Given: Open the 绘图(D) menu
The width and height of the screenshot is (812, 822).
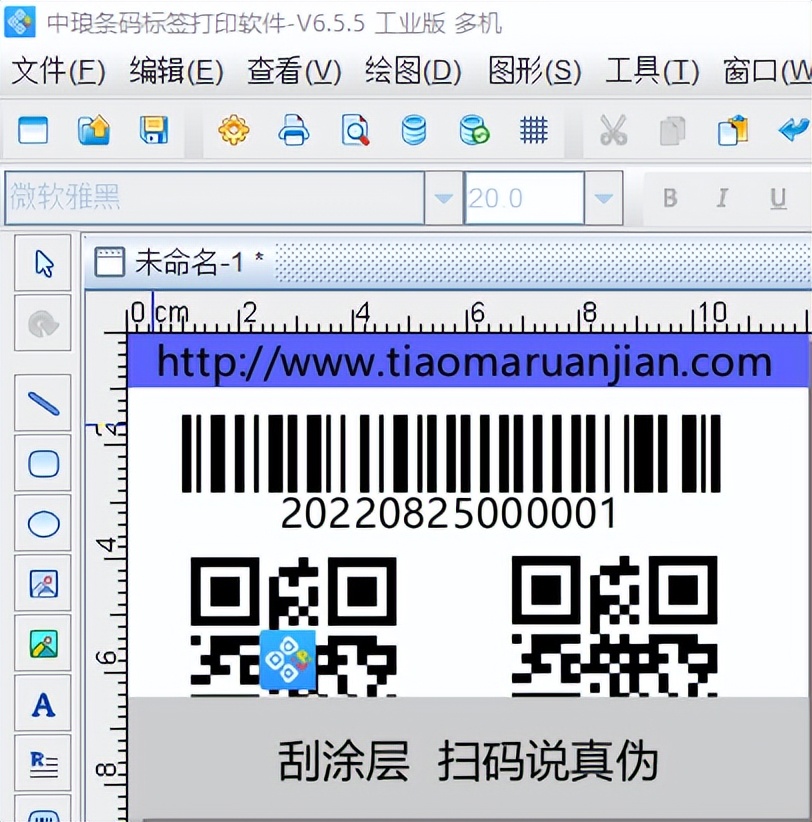Looking at the screenshot, I should point(411,72).
